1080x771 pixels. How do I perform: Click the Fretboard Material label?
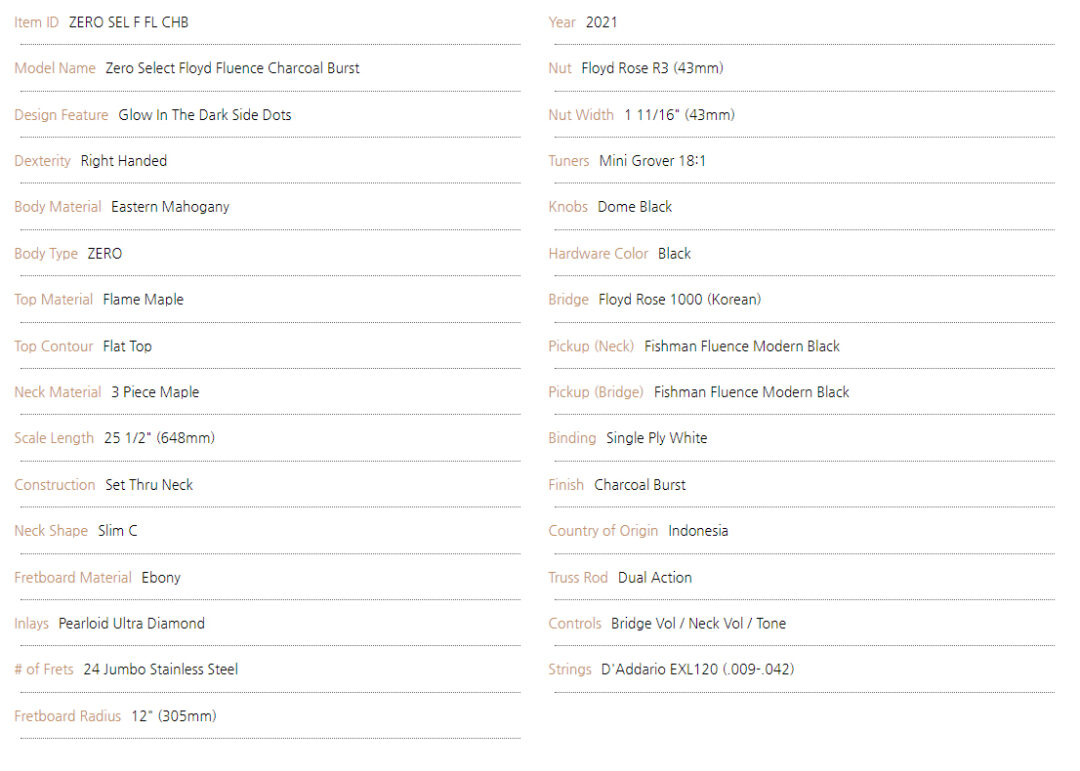[73, 577]
